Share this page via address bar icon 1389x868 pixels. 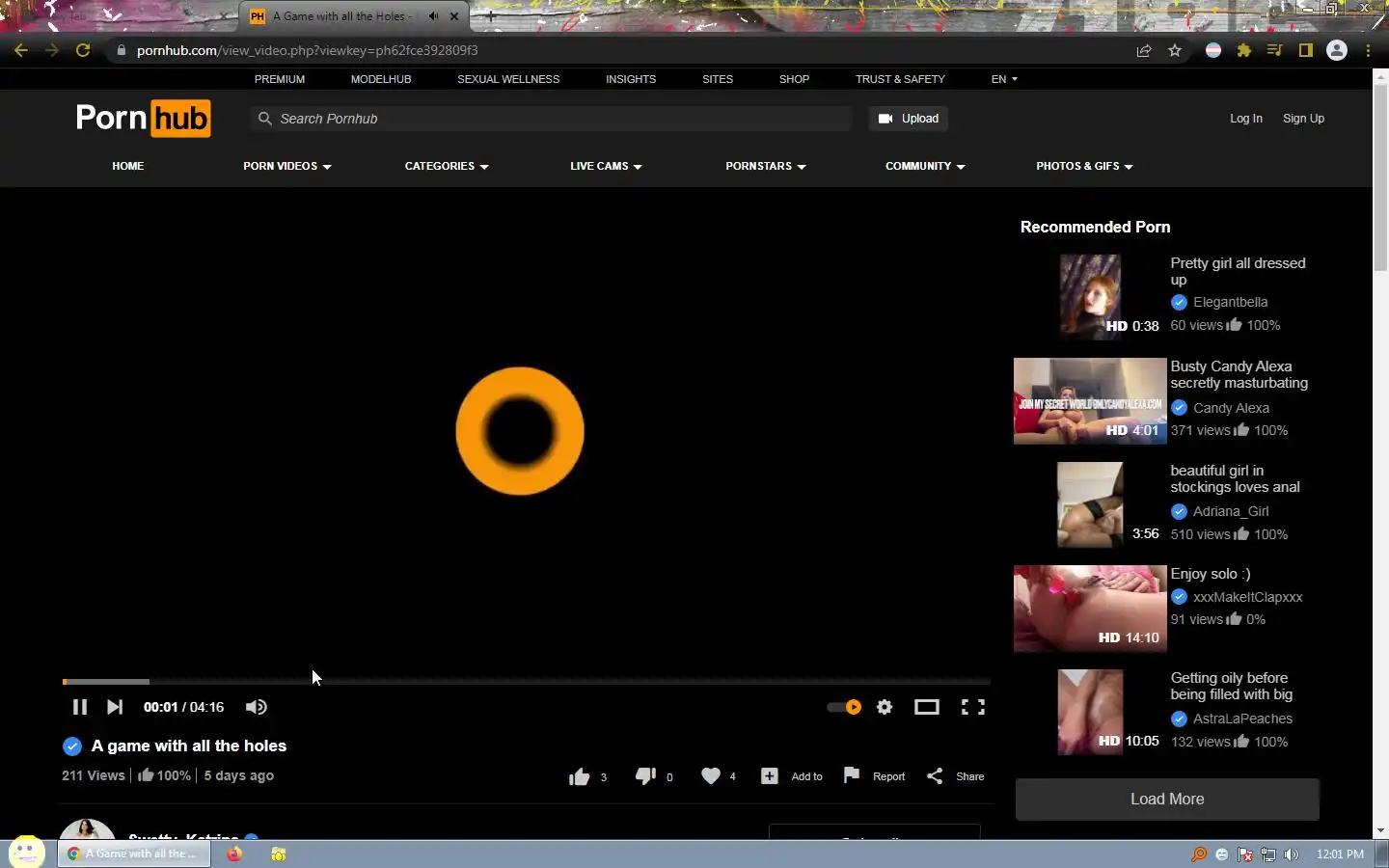pyautogui.click(x=1144, y=50)
